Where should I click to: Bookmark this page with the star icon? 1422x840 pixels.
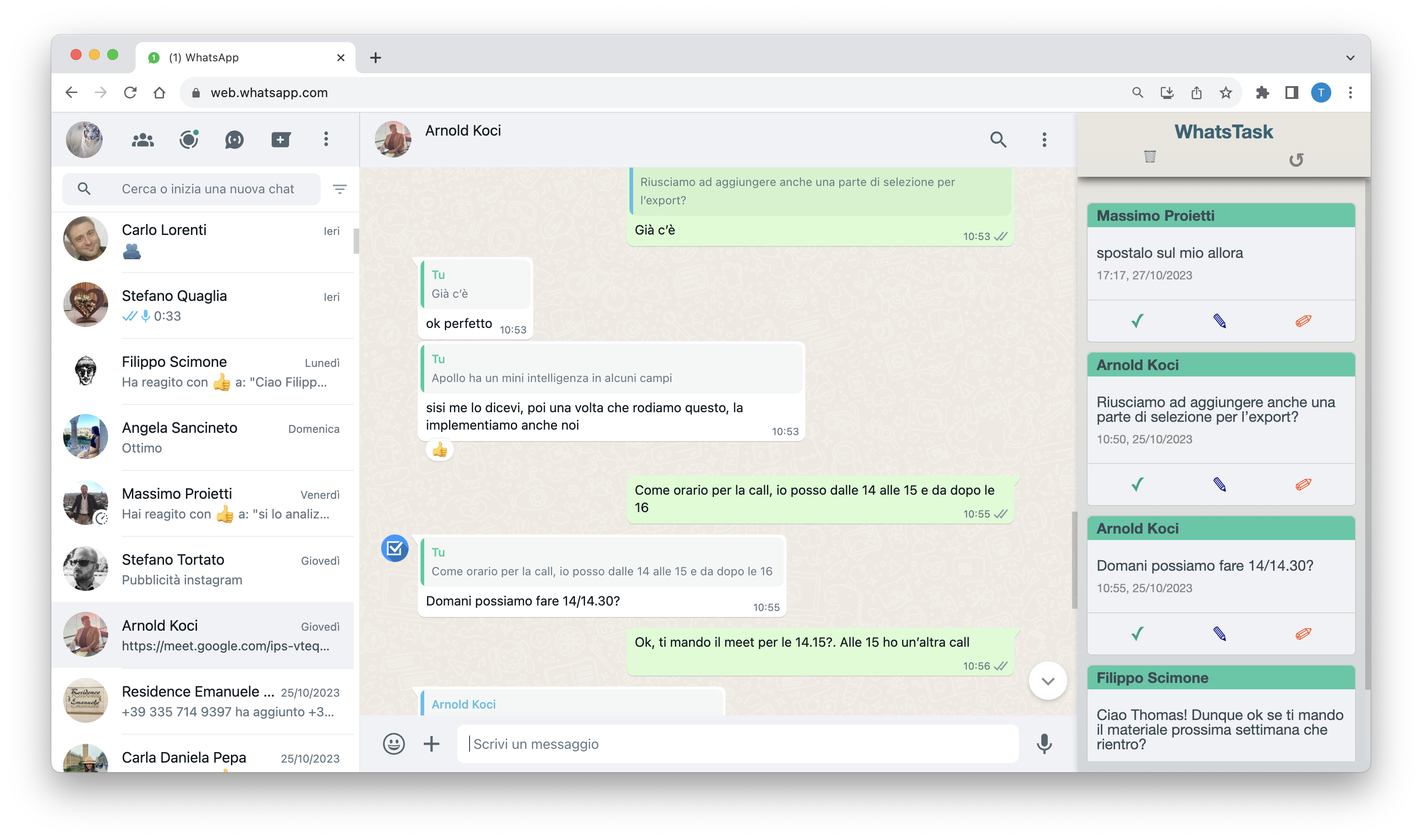tap(1225, 93)
